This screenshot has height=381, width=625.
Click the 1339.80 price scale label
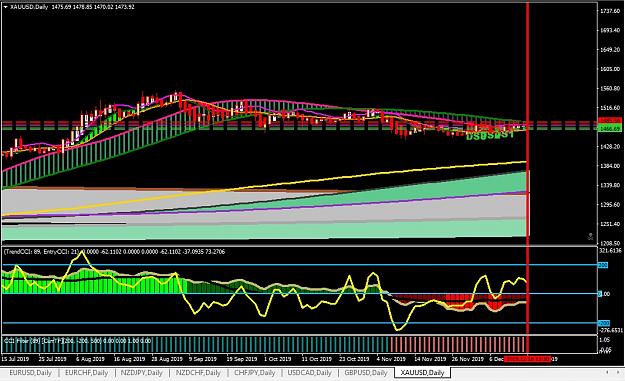[x=610, y=185]
